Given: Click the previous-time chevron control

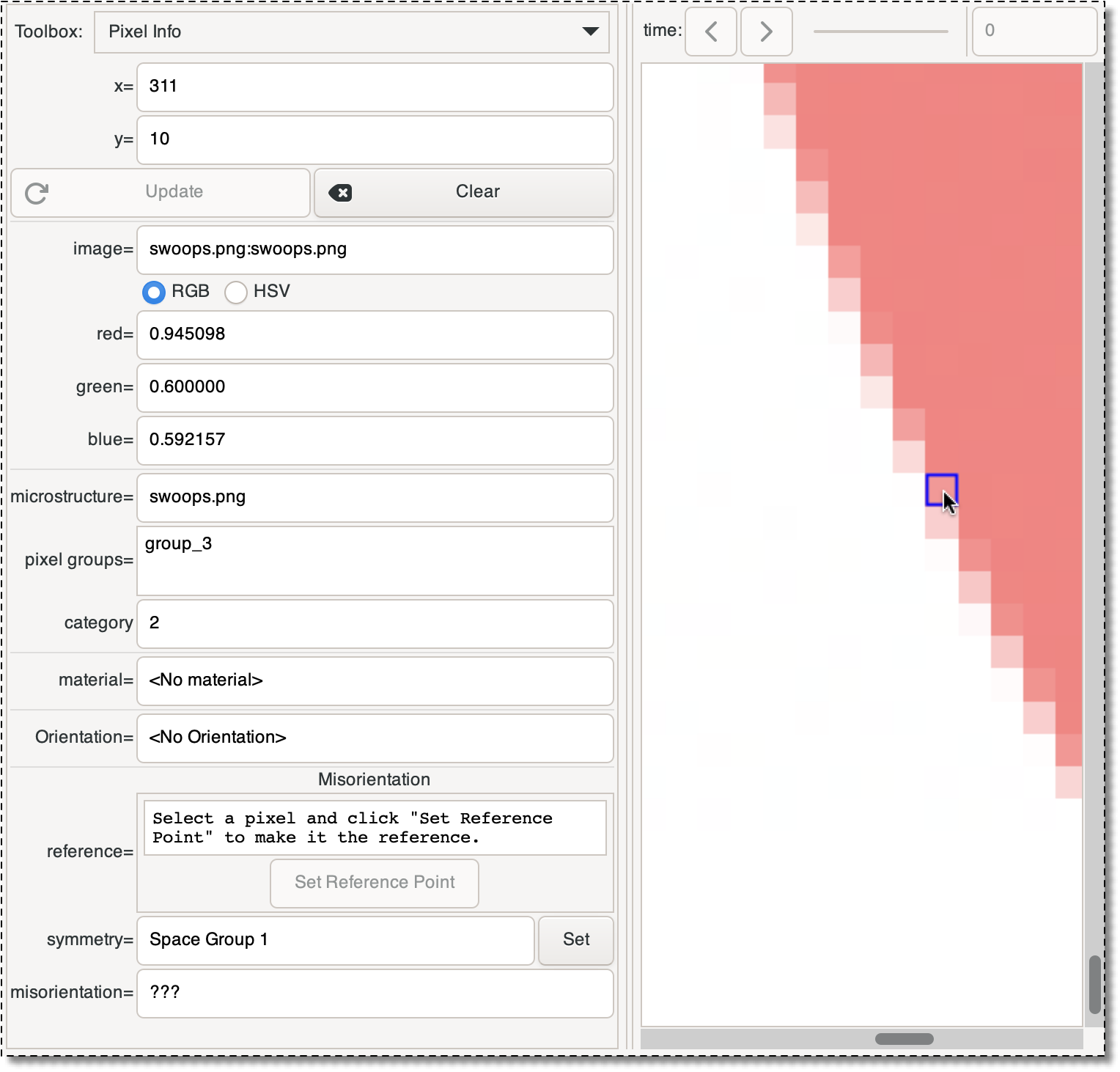Looking at the screenshot, I should point(710,32).
